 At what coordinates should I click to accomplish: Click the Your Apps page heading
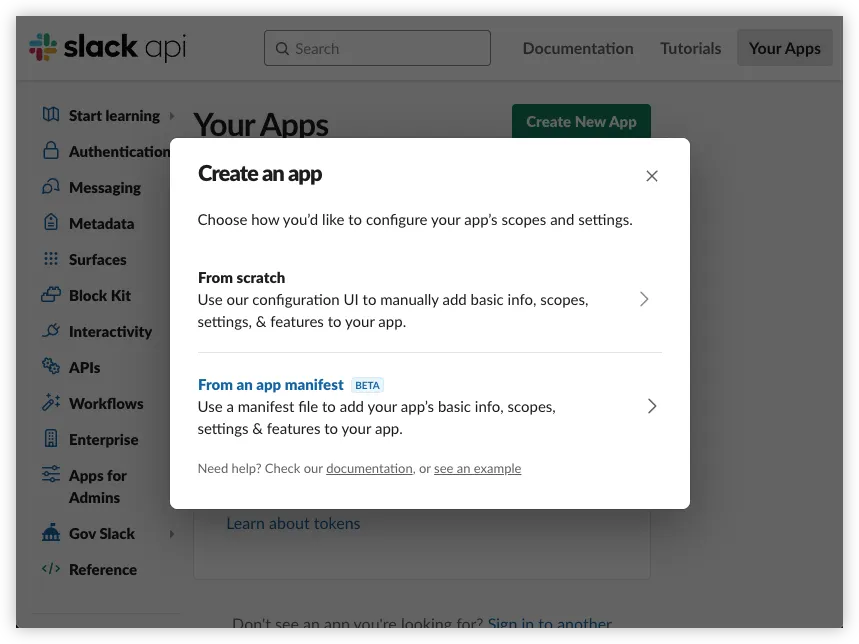coord(261,124)
